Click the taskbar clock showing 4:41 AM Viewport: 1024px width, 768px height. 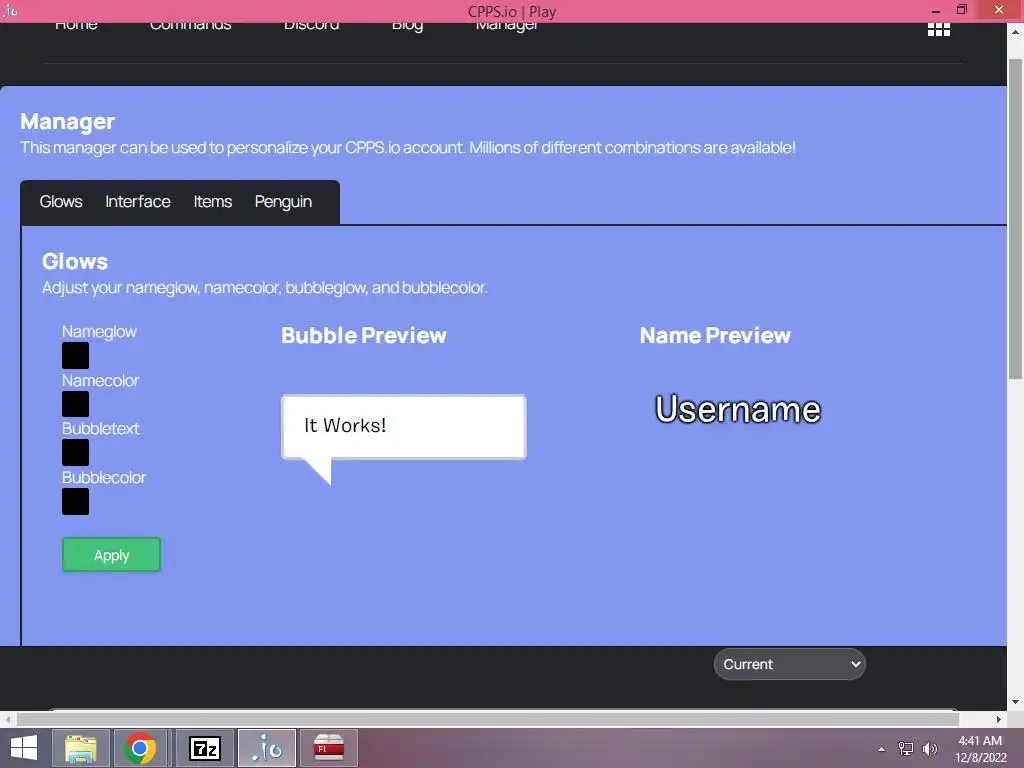980,749
